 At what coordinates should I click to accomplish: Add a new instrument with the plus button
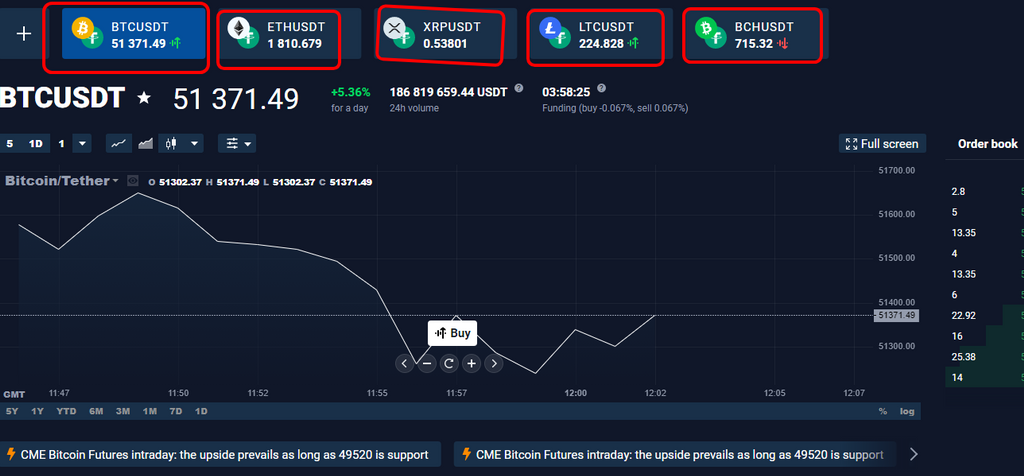tap(24, 34)
